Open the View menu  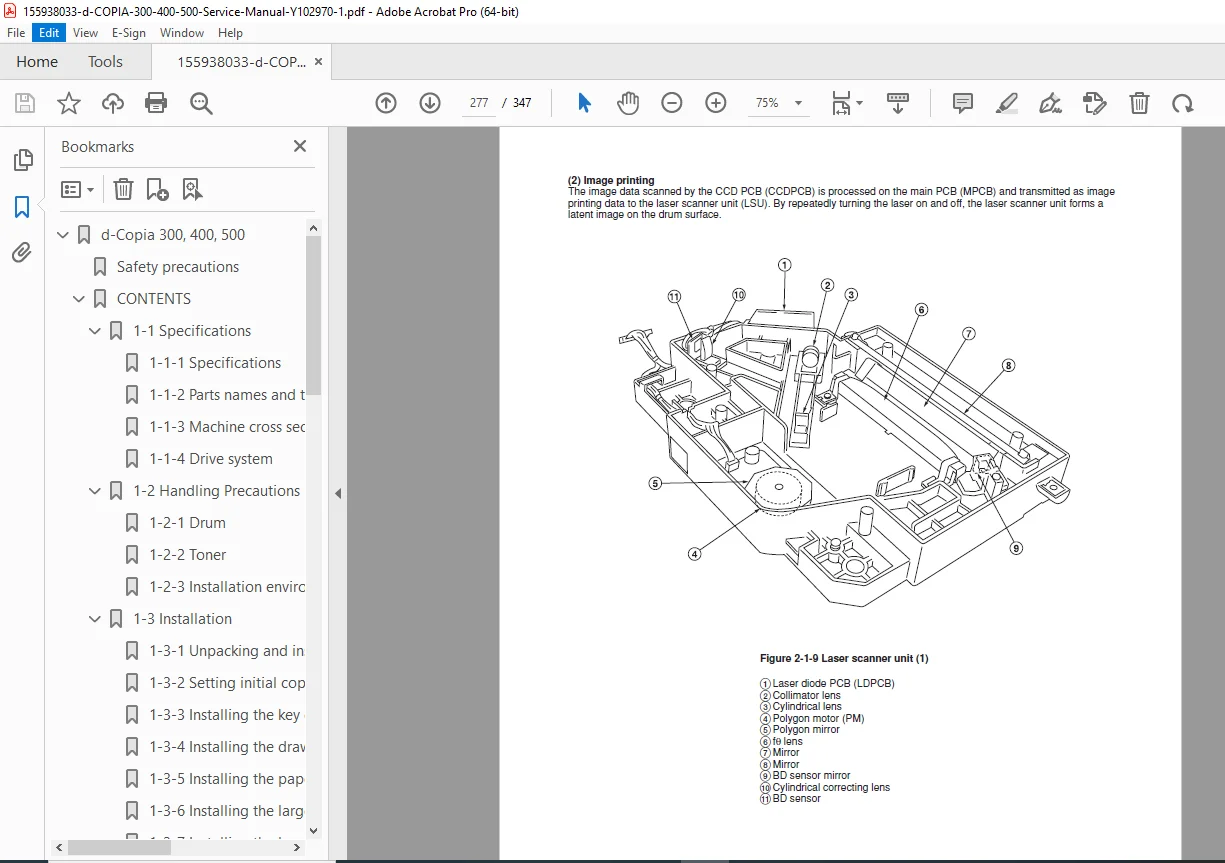tap(85, 33)
